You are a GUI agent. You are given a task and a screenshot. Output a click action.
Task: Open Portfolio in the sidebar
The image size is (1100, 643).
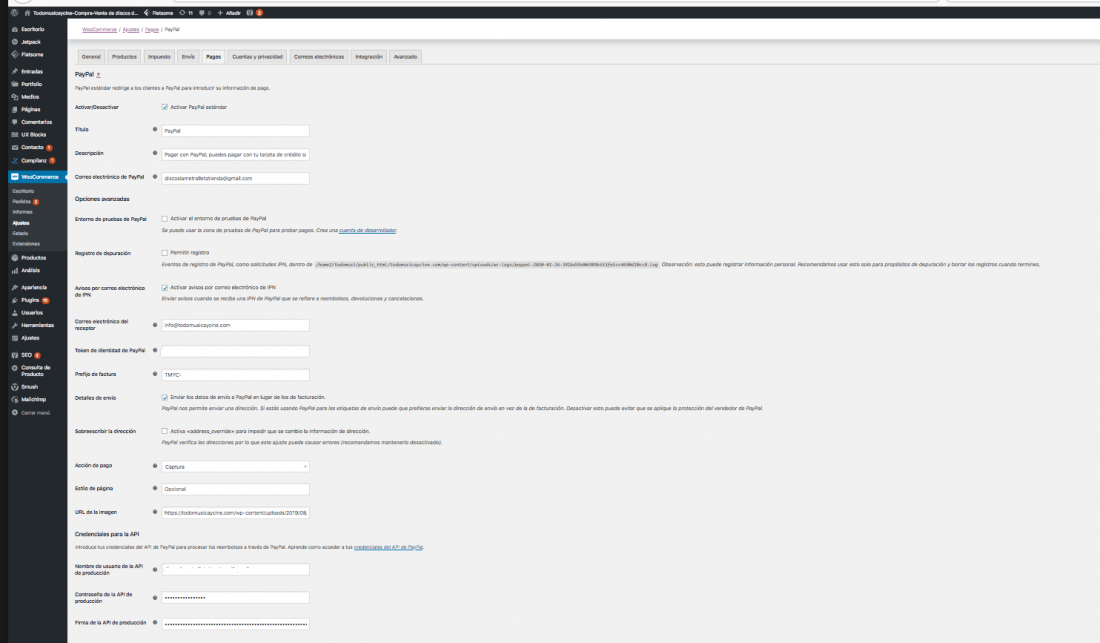pyautogui.click(x=31, y=84)
